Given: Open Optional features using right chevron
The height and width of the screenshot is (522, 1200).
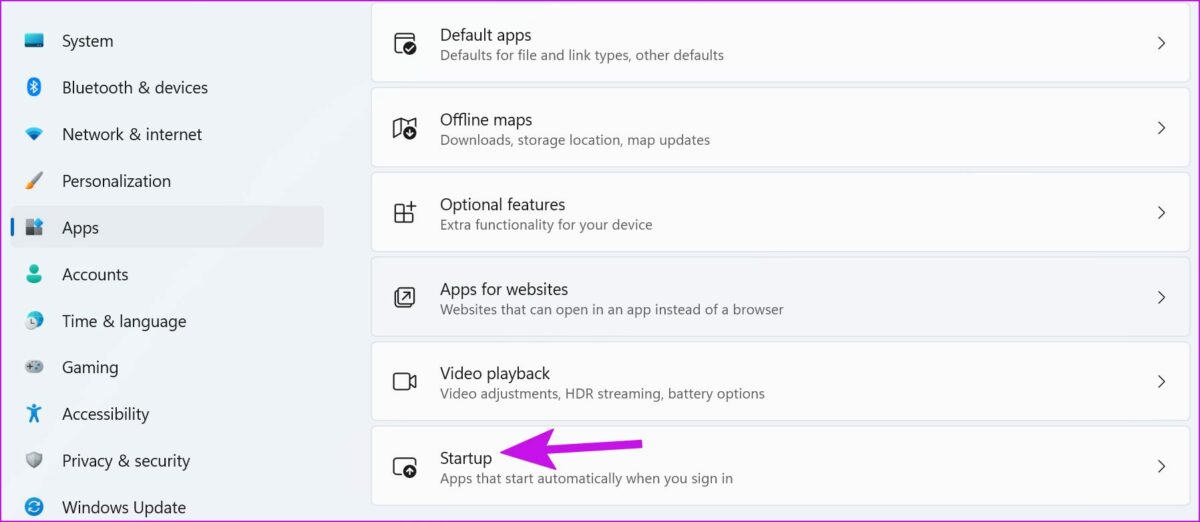Looking at the screenshot, I should [x=1161, y=213].
